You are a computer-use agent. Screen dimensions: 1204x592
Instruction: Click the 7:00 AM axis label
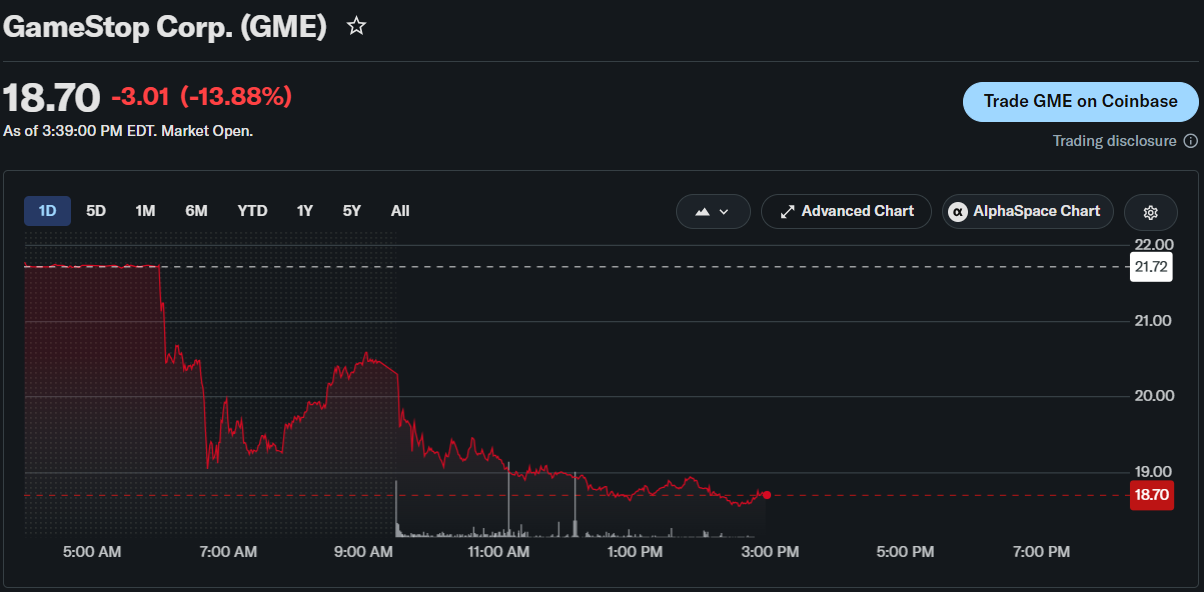coord(227,552)
